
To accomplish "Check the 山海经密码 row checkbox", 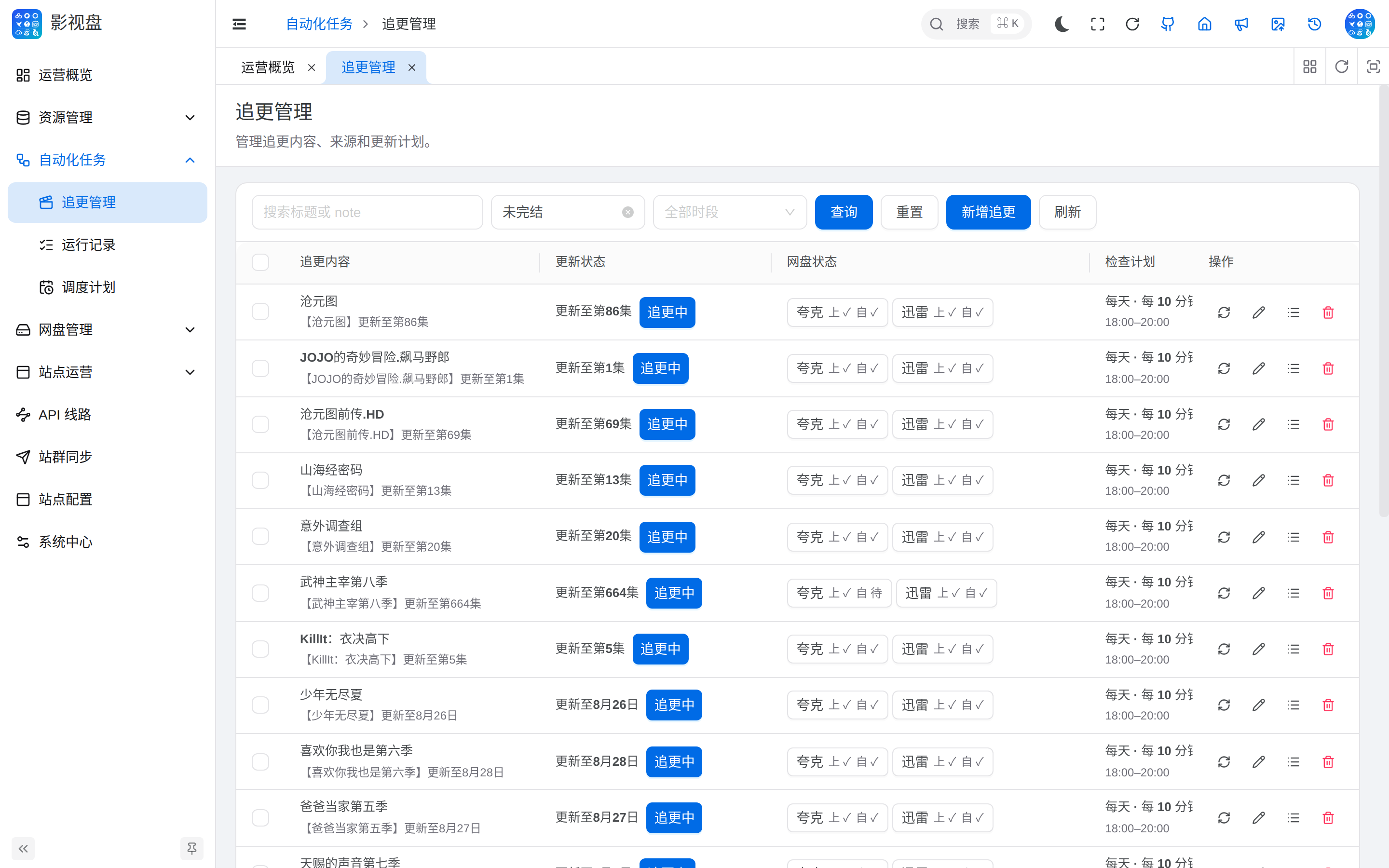I will (x=260, y=480).
